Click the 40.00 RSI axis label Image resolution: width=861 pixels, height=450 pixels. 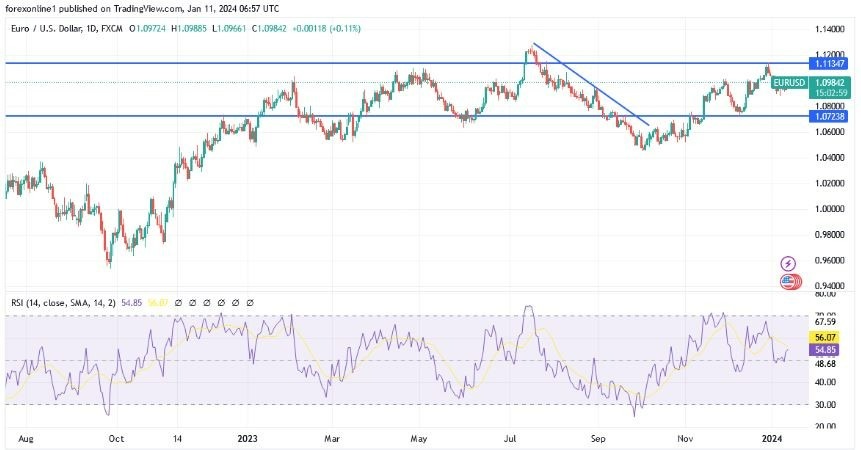[x=825, y=382]
